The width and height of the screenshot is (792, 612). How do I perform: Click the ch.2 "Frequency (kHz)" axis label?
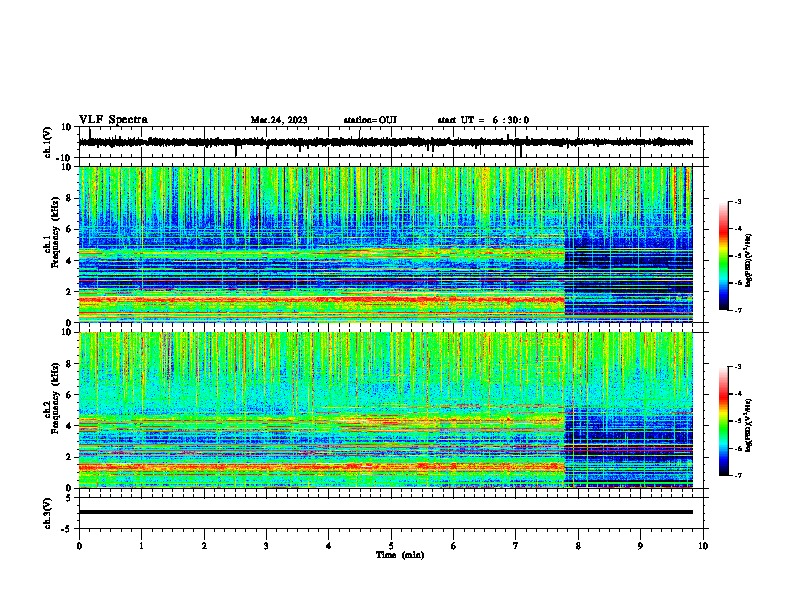click(55, 398)
